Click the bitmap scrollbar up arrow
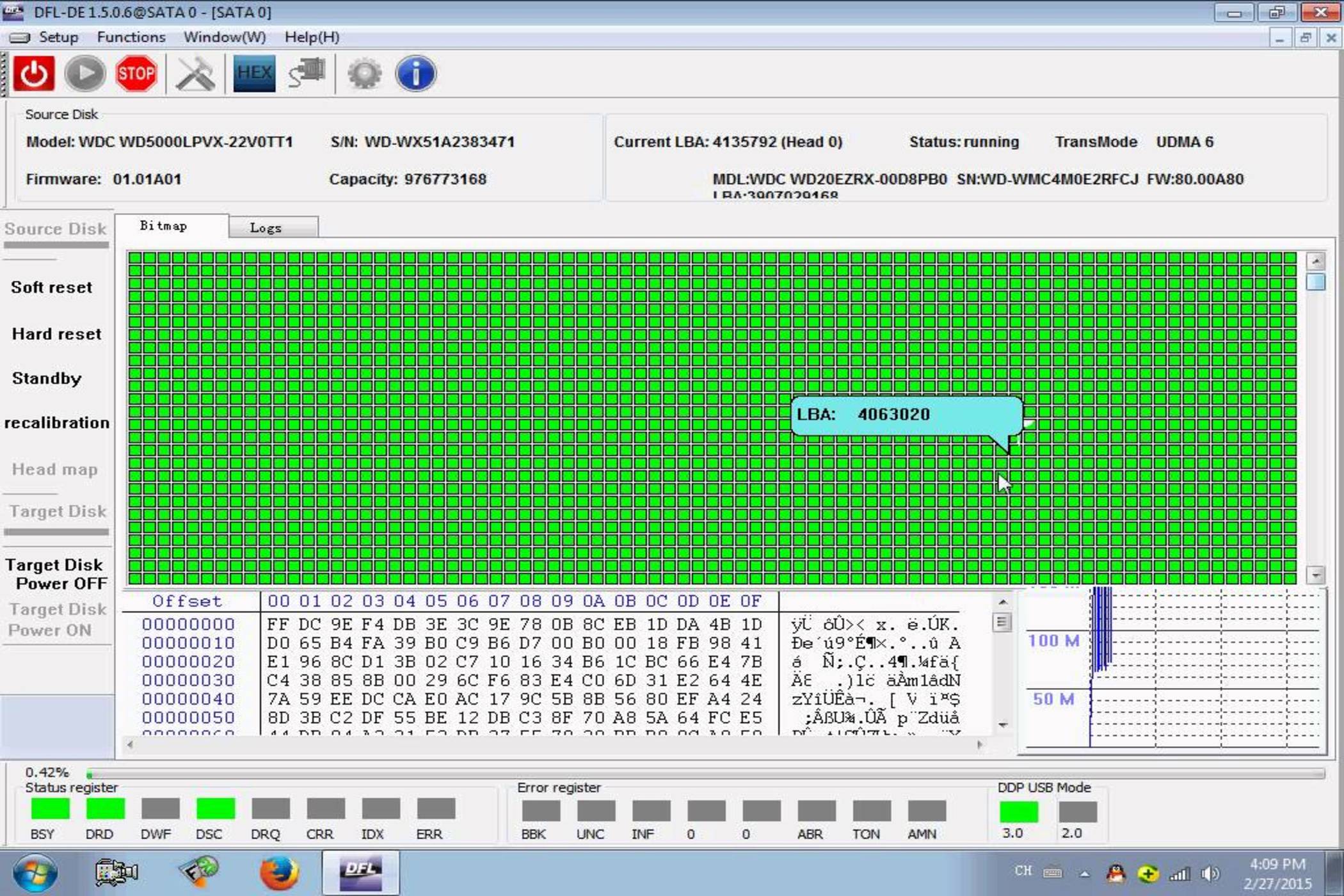 point(1316,260)
